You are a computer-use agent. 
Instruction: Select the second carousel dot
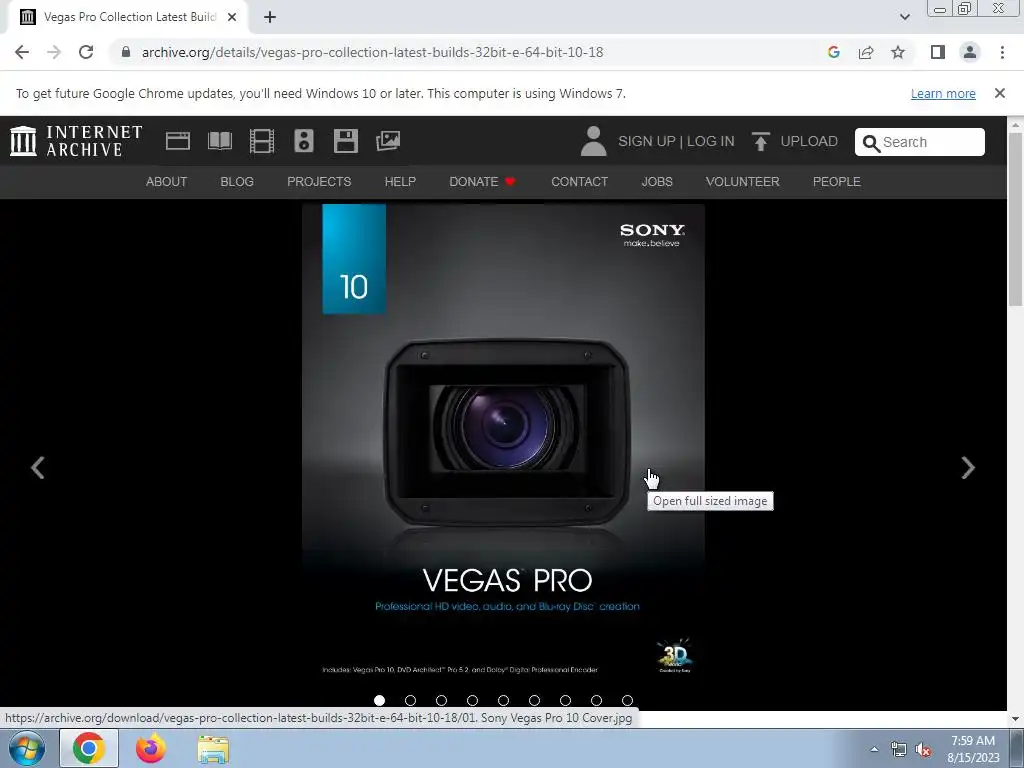(410, 700)
